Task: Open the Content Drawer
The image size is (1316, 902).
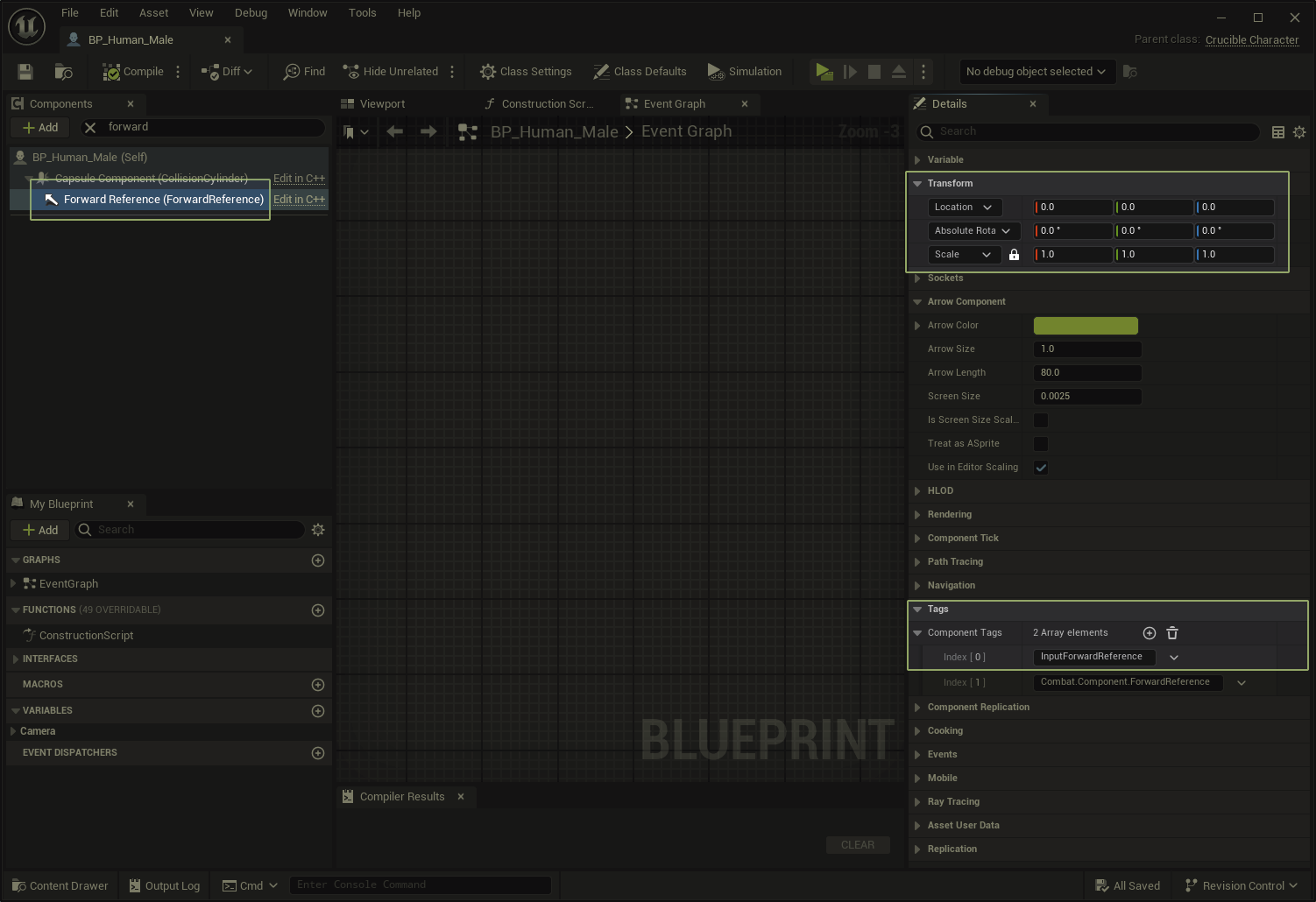Action: pos(60,886)
